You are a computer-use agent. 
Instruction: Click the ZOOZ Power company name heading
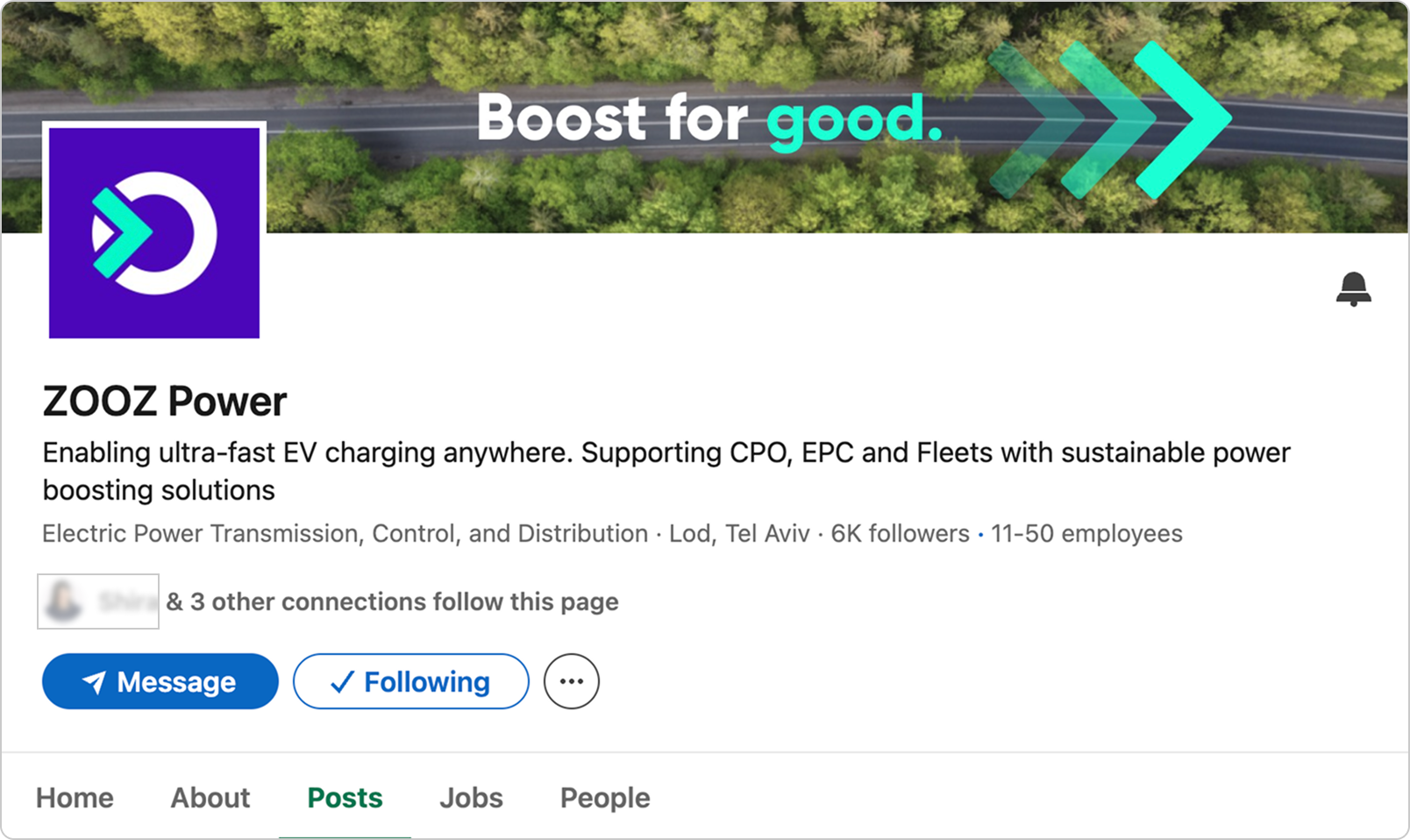(165, 402)
